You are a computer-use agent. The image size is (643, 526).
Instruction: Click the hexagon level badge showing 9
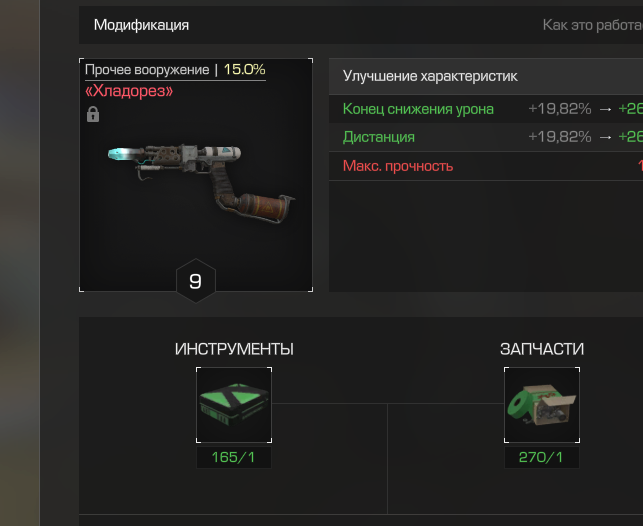[x=196, y=281]
